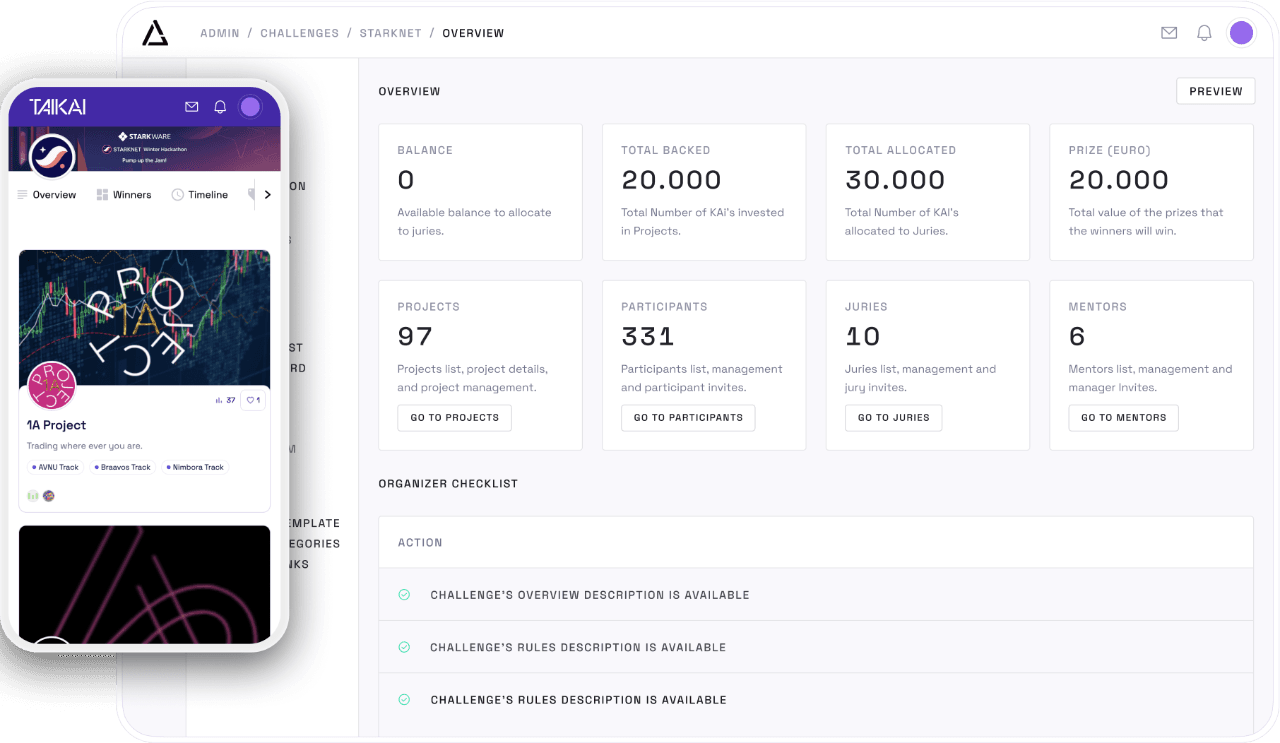Open the mail icon in the admin header

click(x=1169, y=33)
